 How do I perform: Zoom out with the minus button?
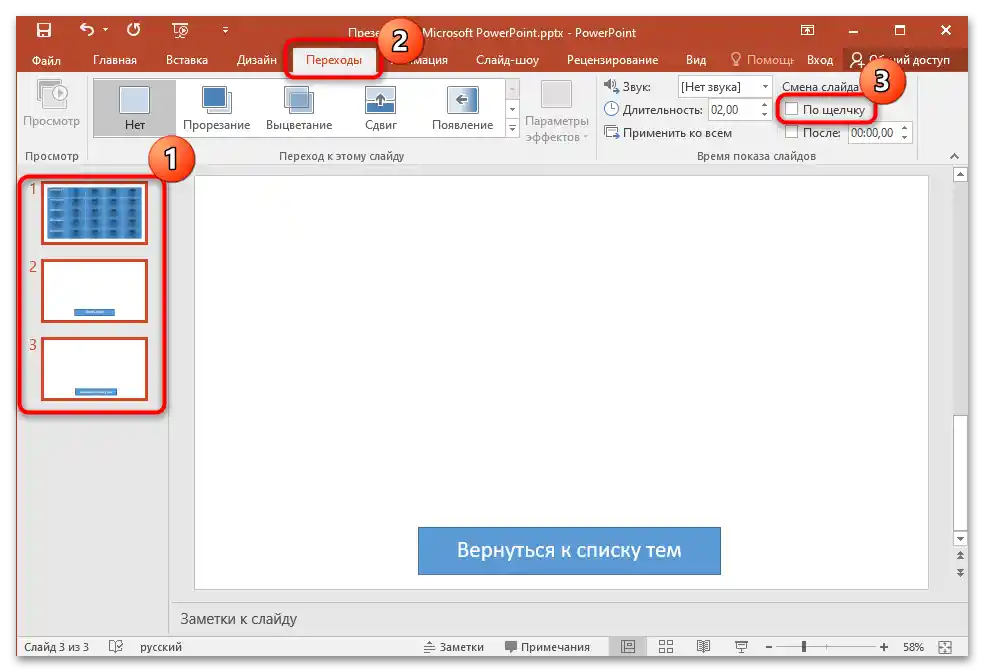[x=769, y=647]
